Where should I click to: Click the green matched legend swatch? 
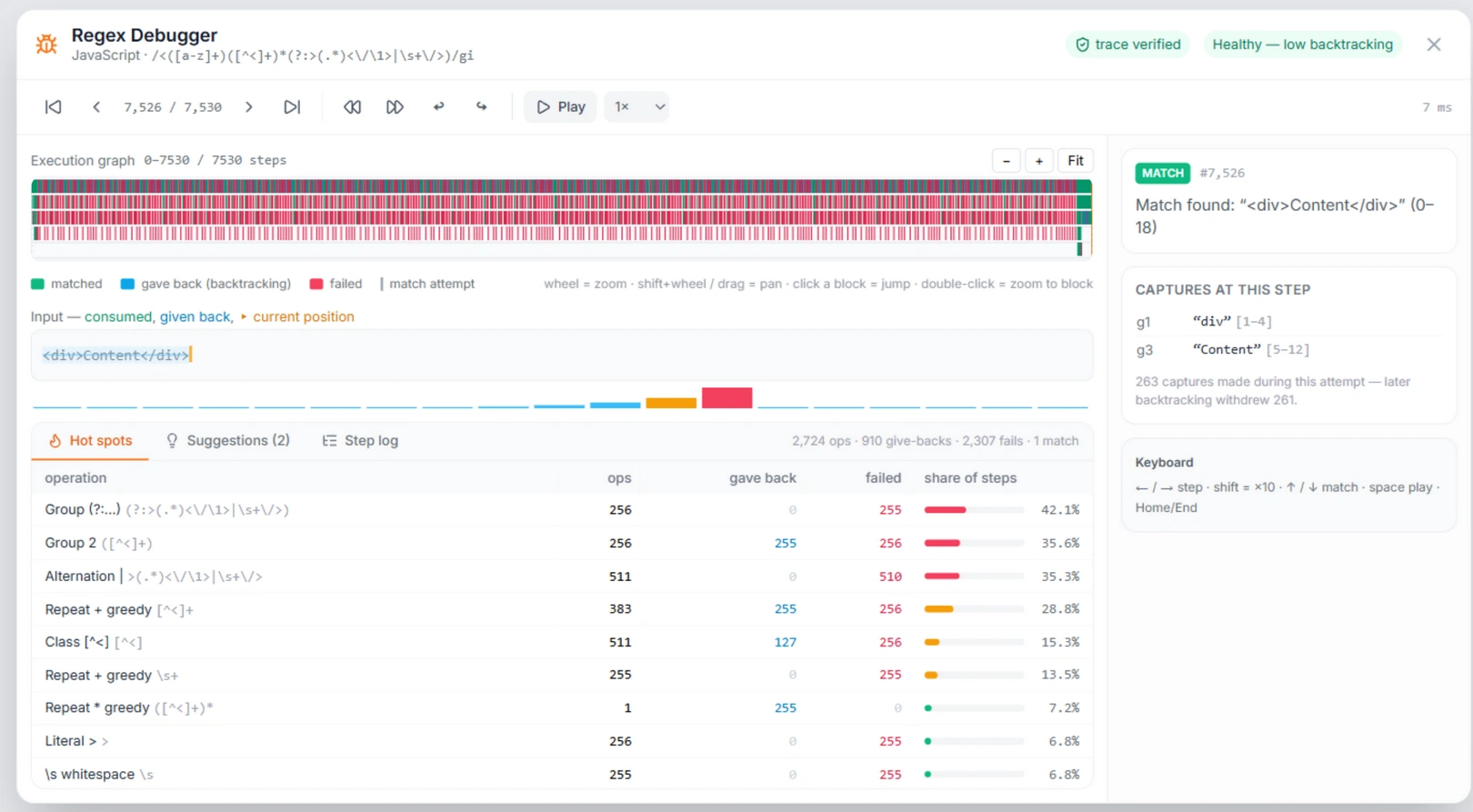tap(37, 284)
